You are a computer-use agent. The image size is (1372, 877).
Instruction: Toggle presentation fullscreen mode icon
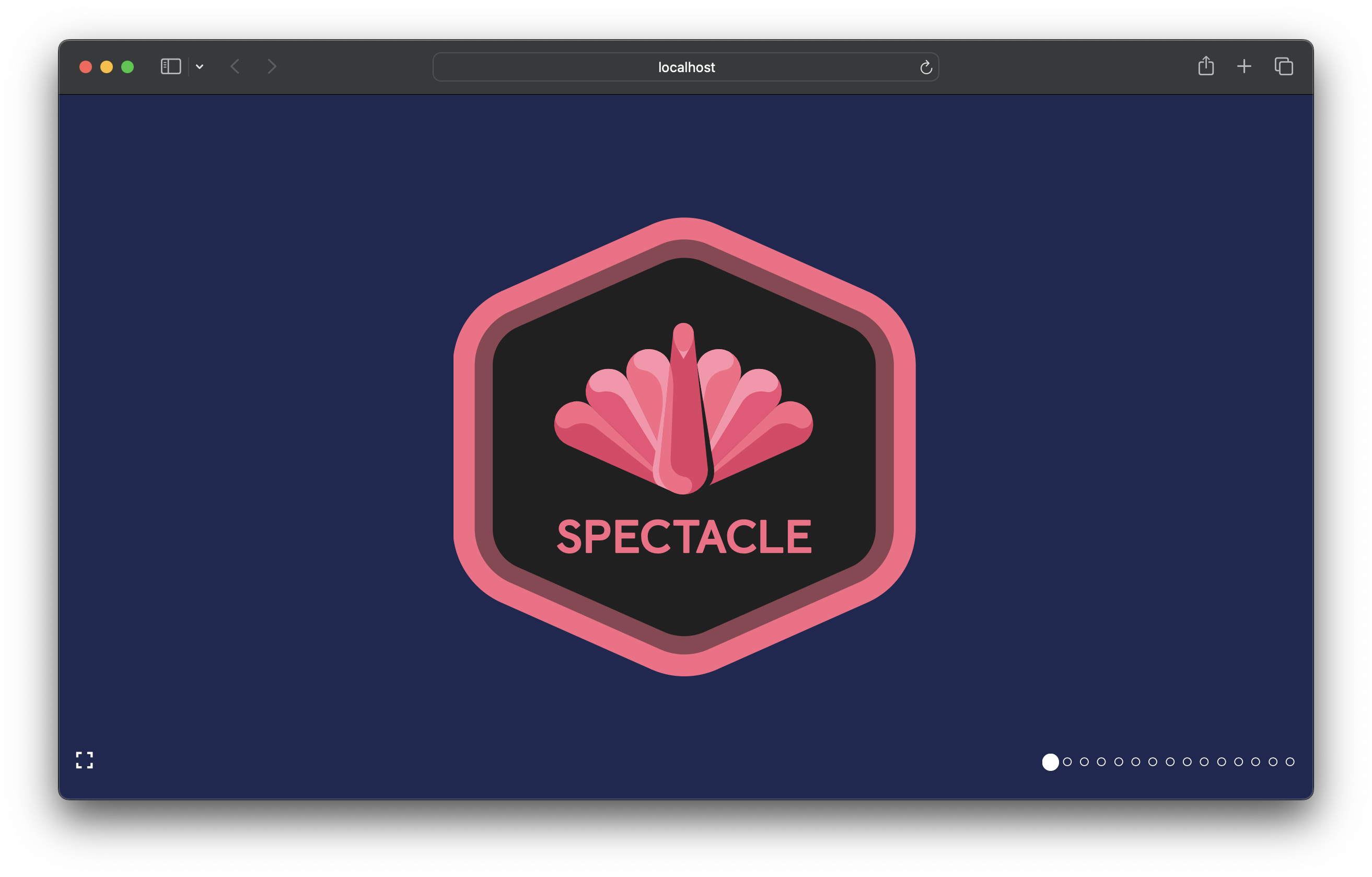(84, 759)
